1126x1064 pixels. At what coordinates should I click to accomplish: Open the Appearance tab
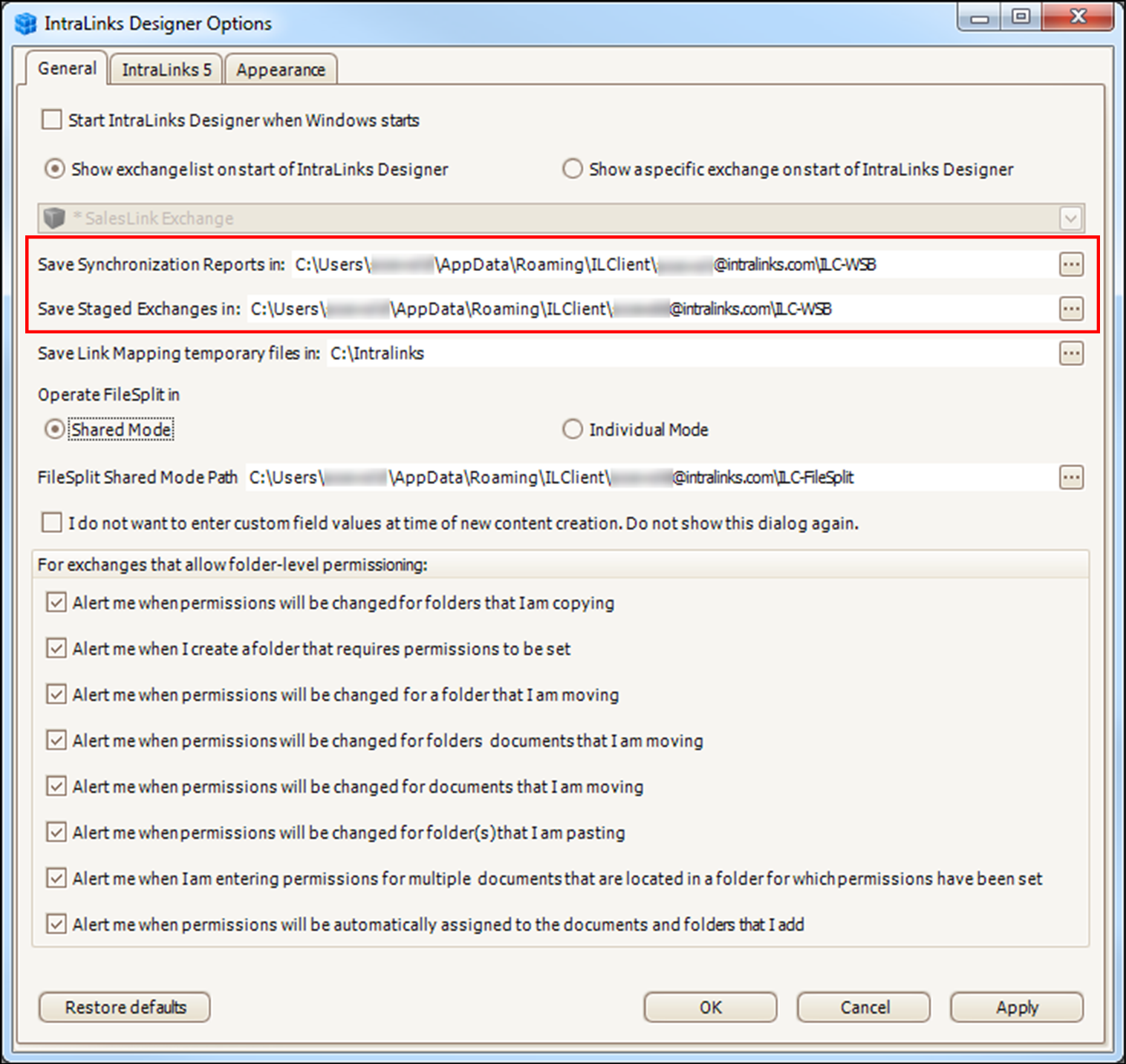[281, 70]
